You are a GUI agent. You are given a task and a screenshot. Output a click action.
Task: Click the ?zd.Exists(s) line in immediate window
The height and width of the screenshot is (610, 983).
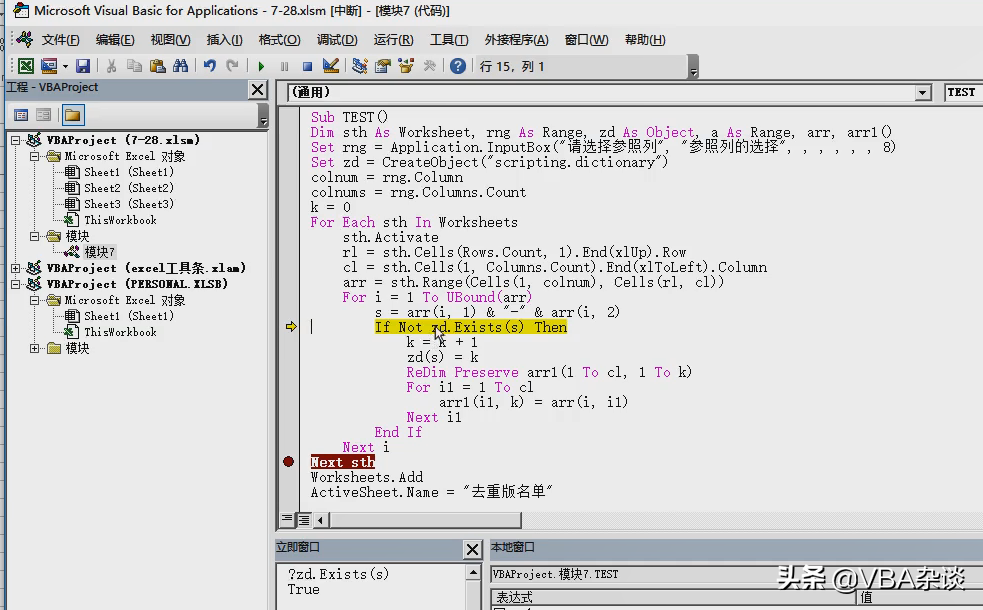coord(338,574)
